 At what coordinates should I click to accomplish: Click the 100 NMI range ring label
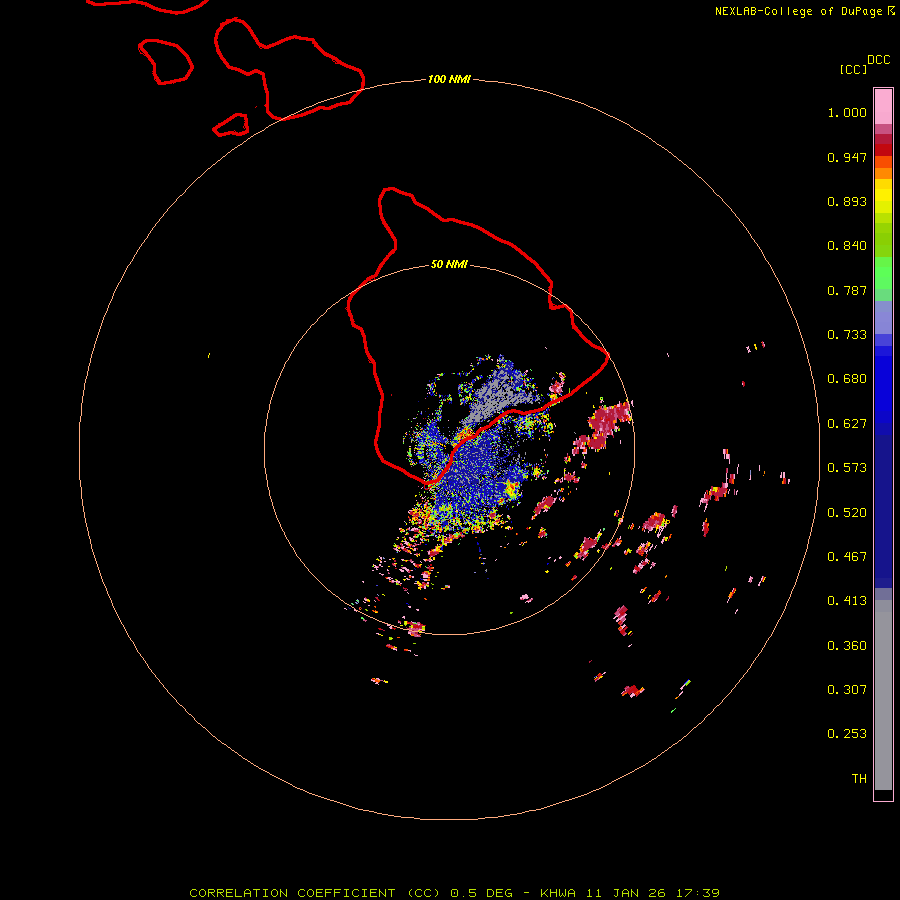449,79
